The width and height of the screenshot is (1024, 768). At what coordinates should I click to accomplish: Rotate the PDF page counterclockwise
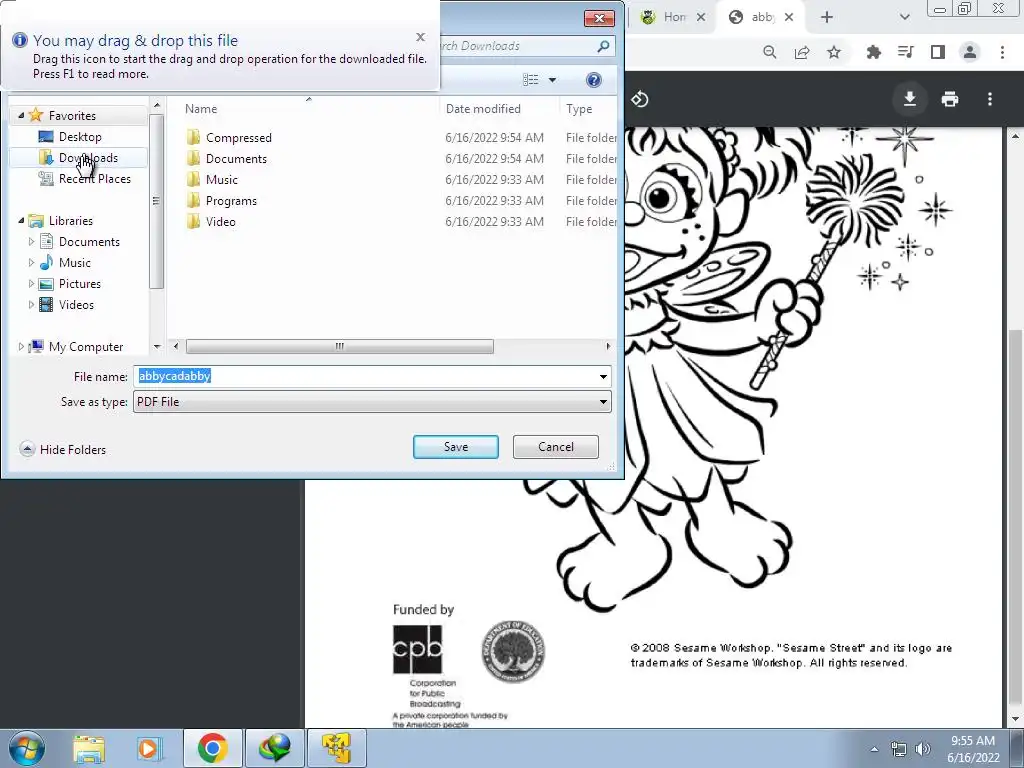[x=639, y=99]
